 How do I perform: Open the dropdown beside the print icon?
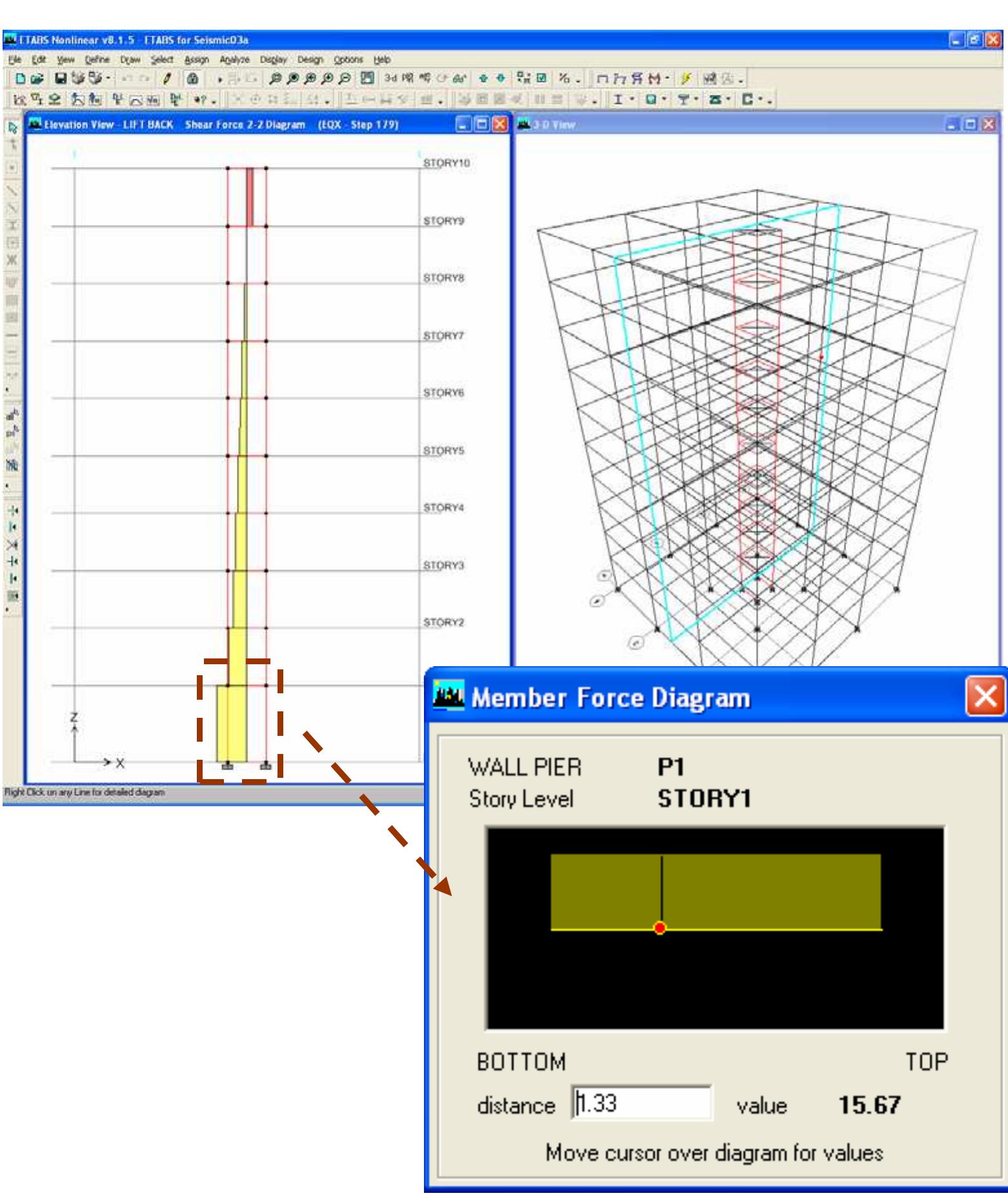coord(108,79)
